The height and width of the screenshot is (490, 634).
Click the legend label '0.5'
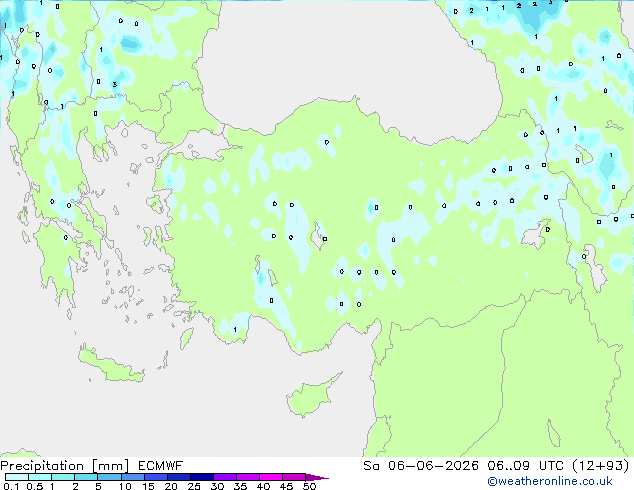coord(34,486)
